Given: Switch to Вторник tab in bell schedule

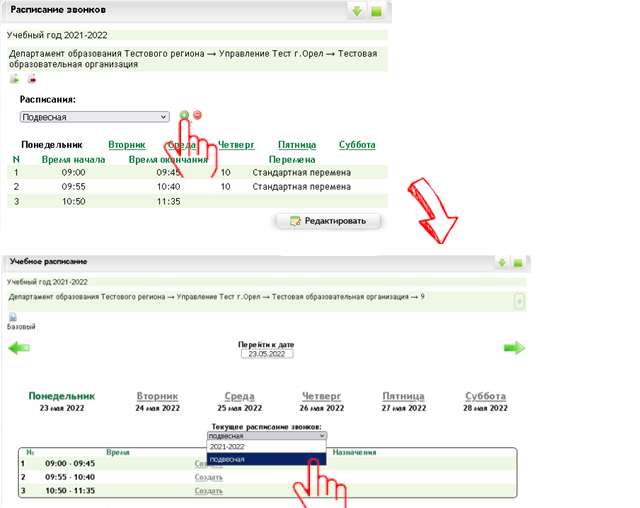Looking at the screenshot, I should pos(127,145).
